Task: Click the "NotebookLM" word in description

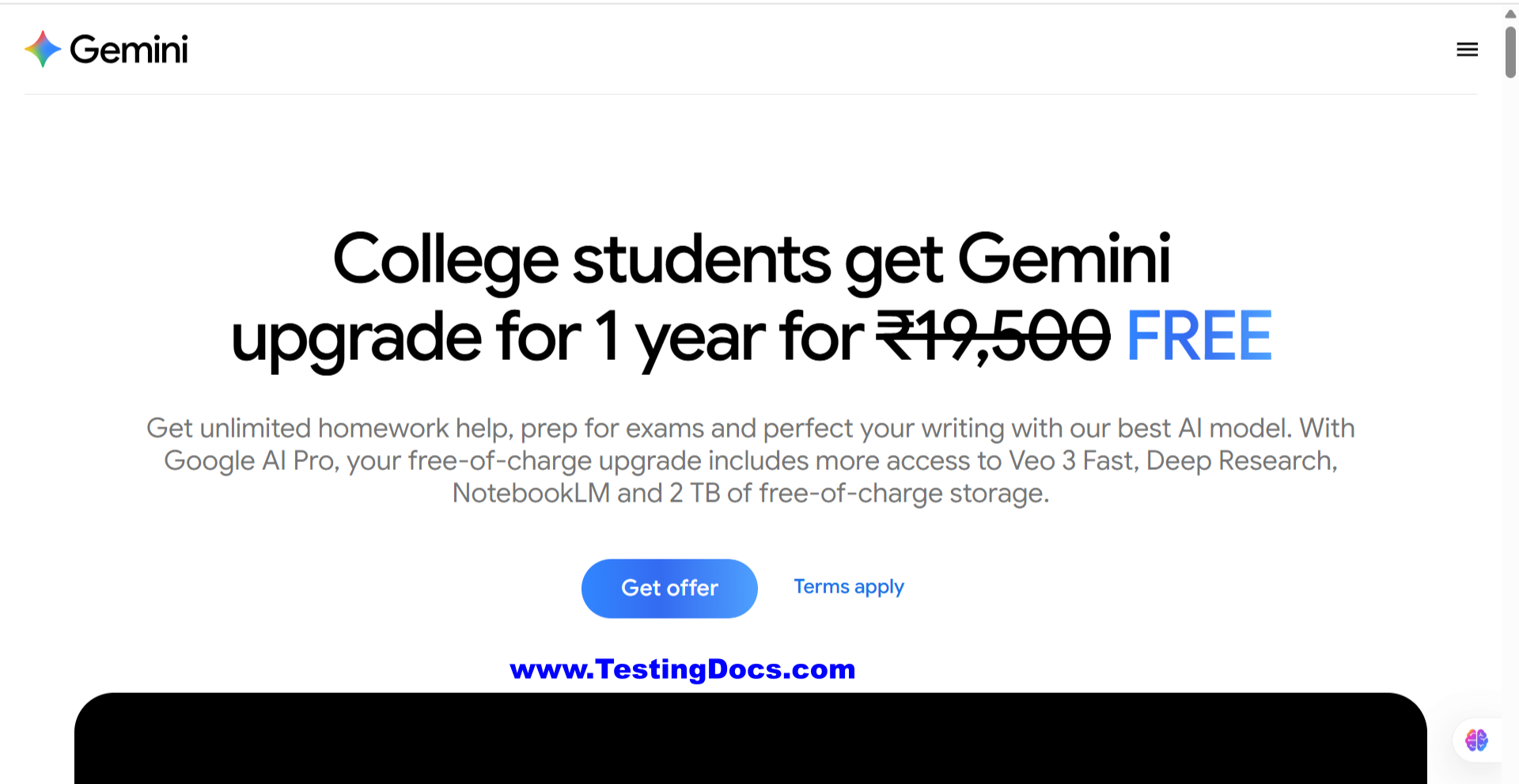Action: coord(531,494)
